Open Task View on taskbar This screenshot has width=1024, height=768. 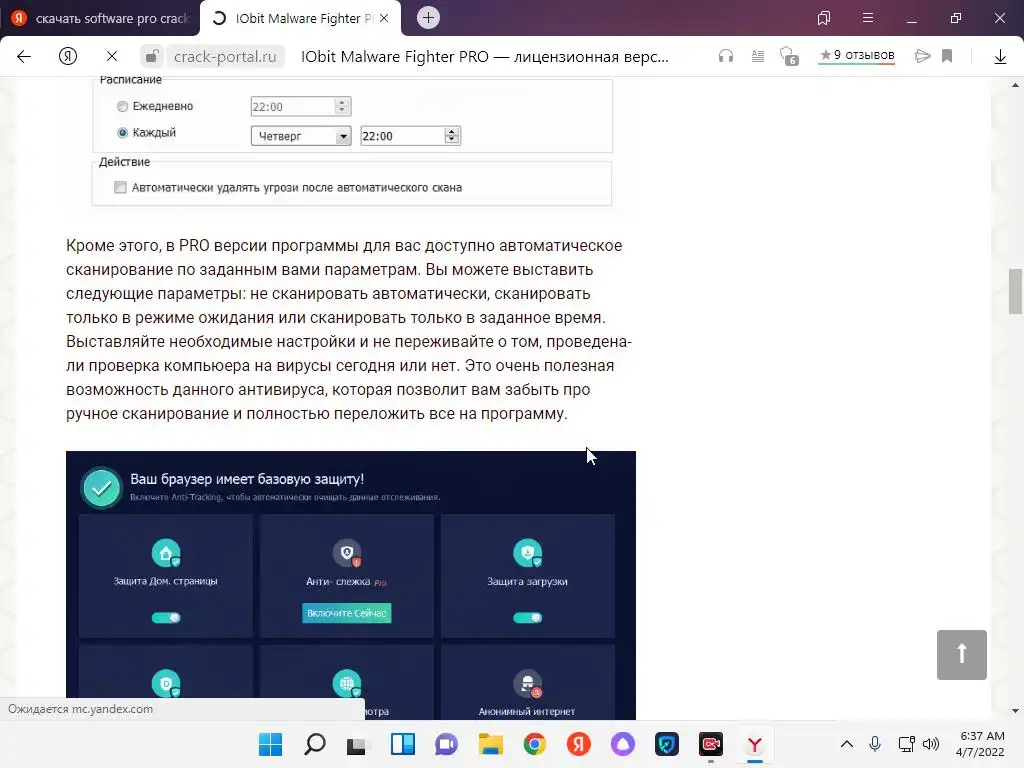358,744
